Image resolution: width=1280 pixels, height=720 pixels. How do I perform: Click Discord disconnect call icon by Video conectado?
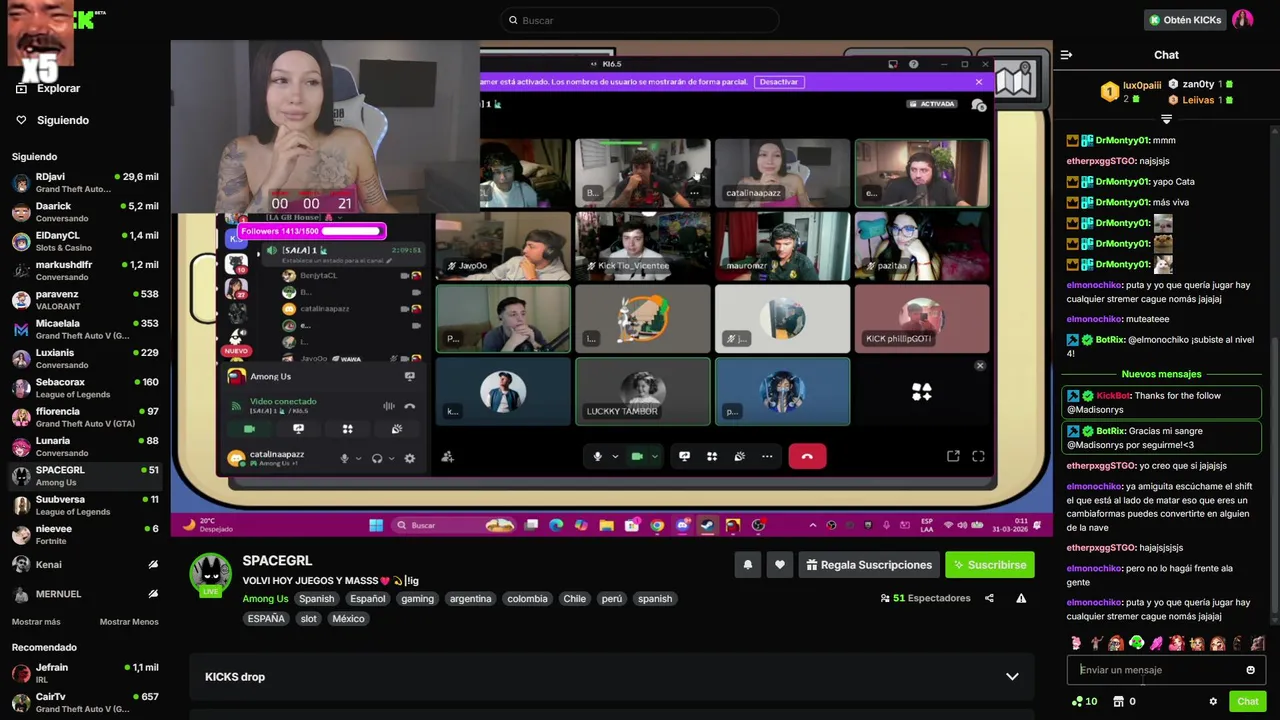tap(409, 406)
